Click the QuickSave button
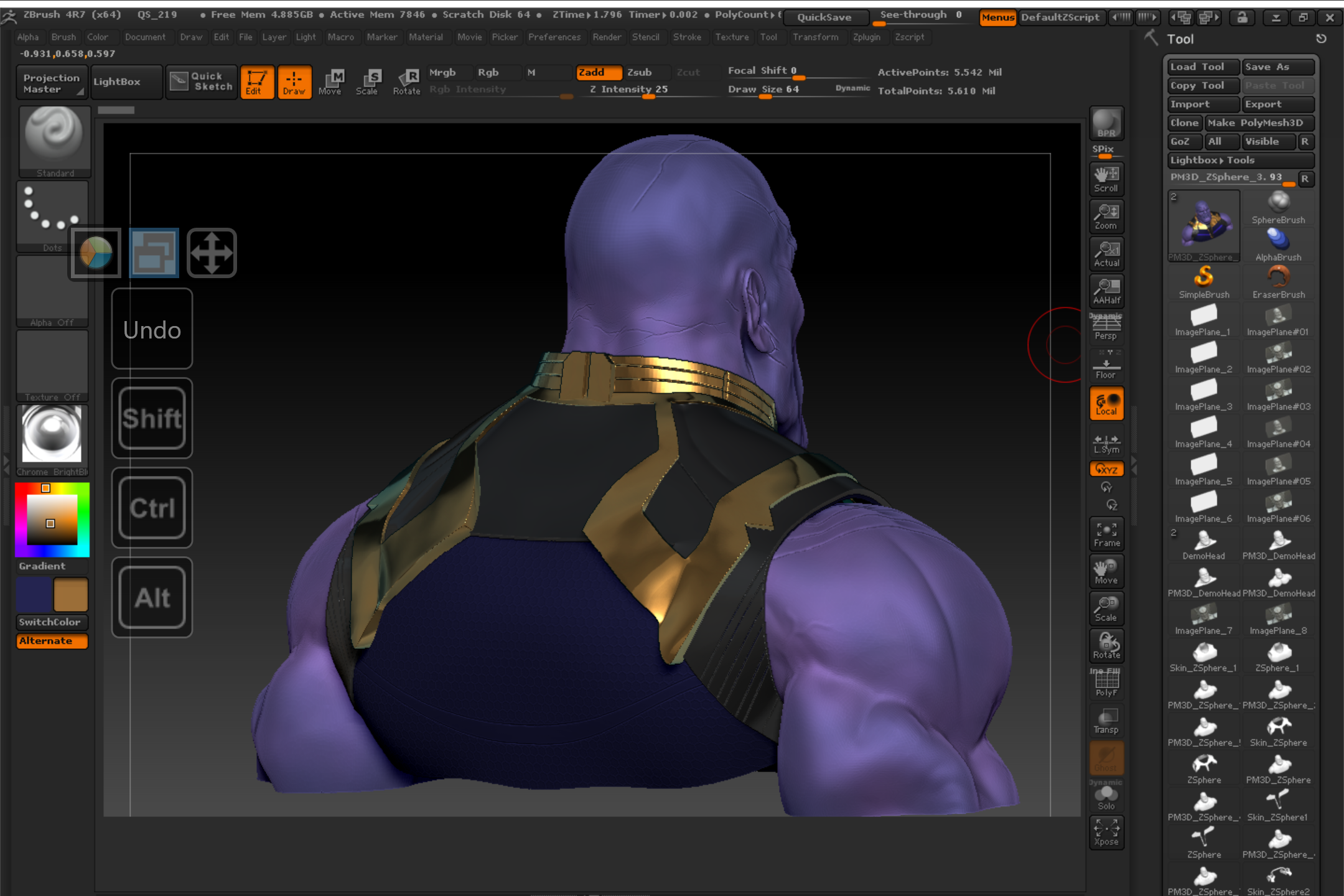 825,17
